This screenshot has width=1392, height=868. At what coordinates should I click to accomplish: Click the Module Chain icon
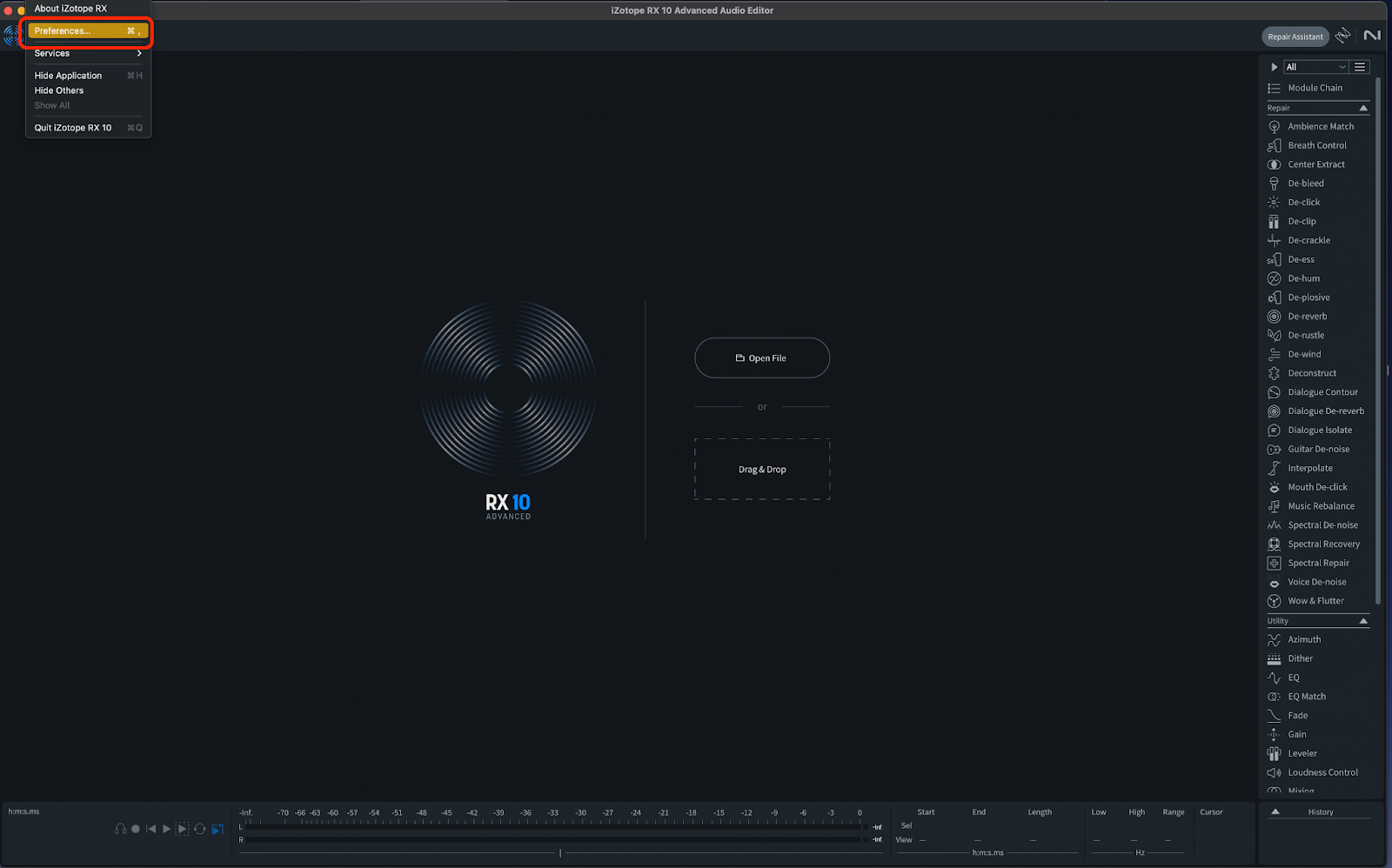point(1274,88)
